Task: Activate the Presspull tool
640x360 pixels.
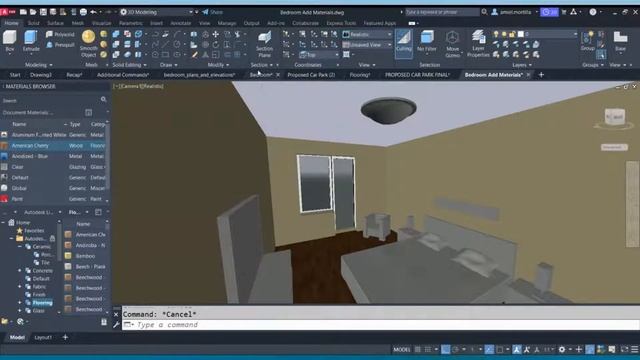Action: (60, 45)
